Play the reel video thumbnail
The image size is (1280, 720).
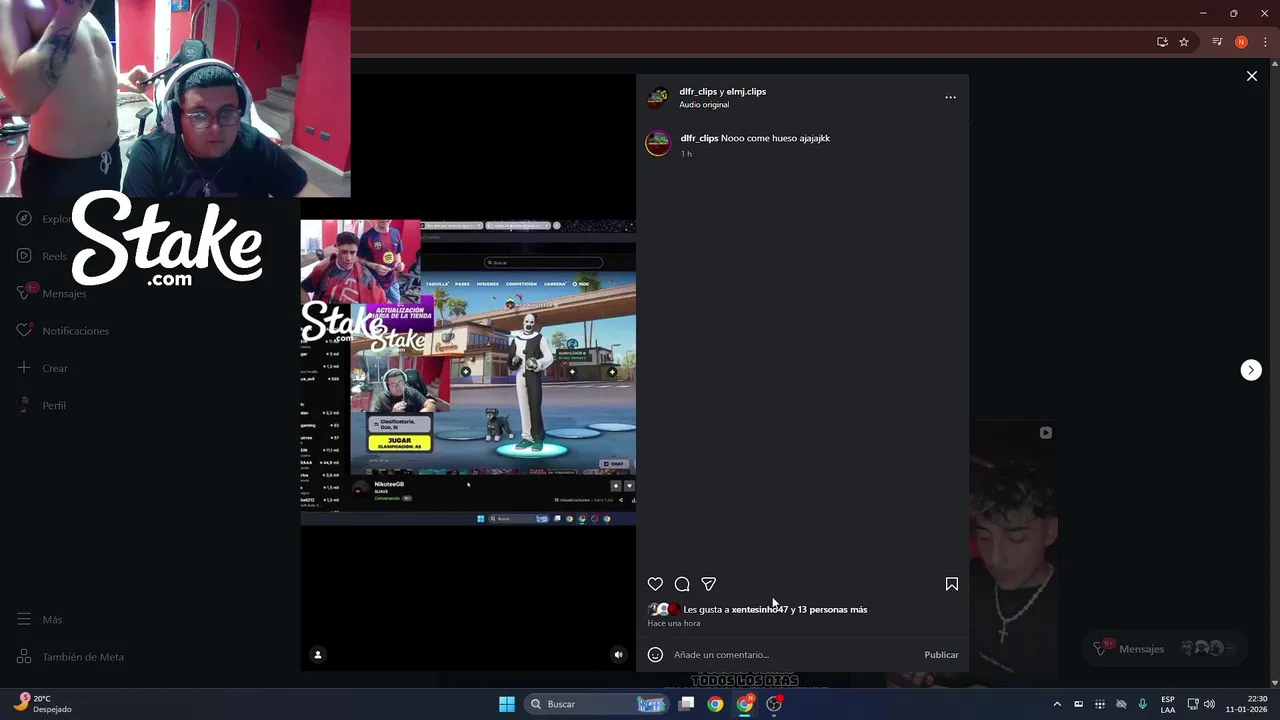click(x=468, y=372)
